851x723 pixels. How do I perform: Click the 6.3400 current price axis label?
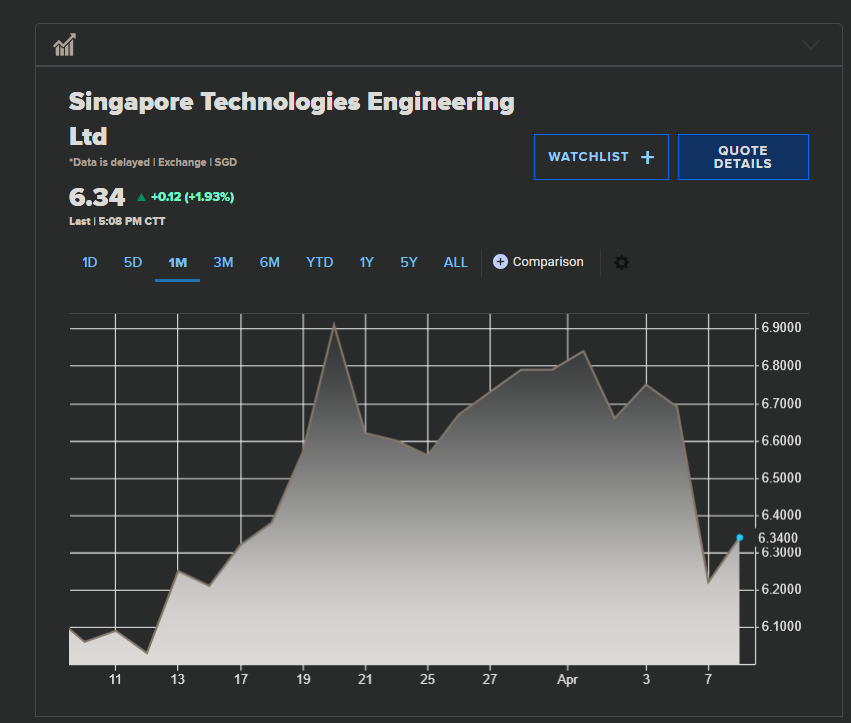point(778,538)
